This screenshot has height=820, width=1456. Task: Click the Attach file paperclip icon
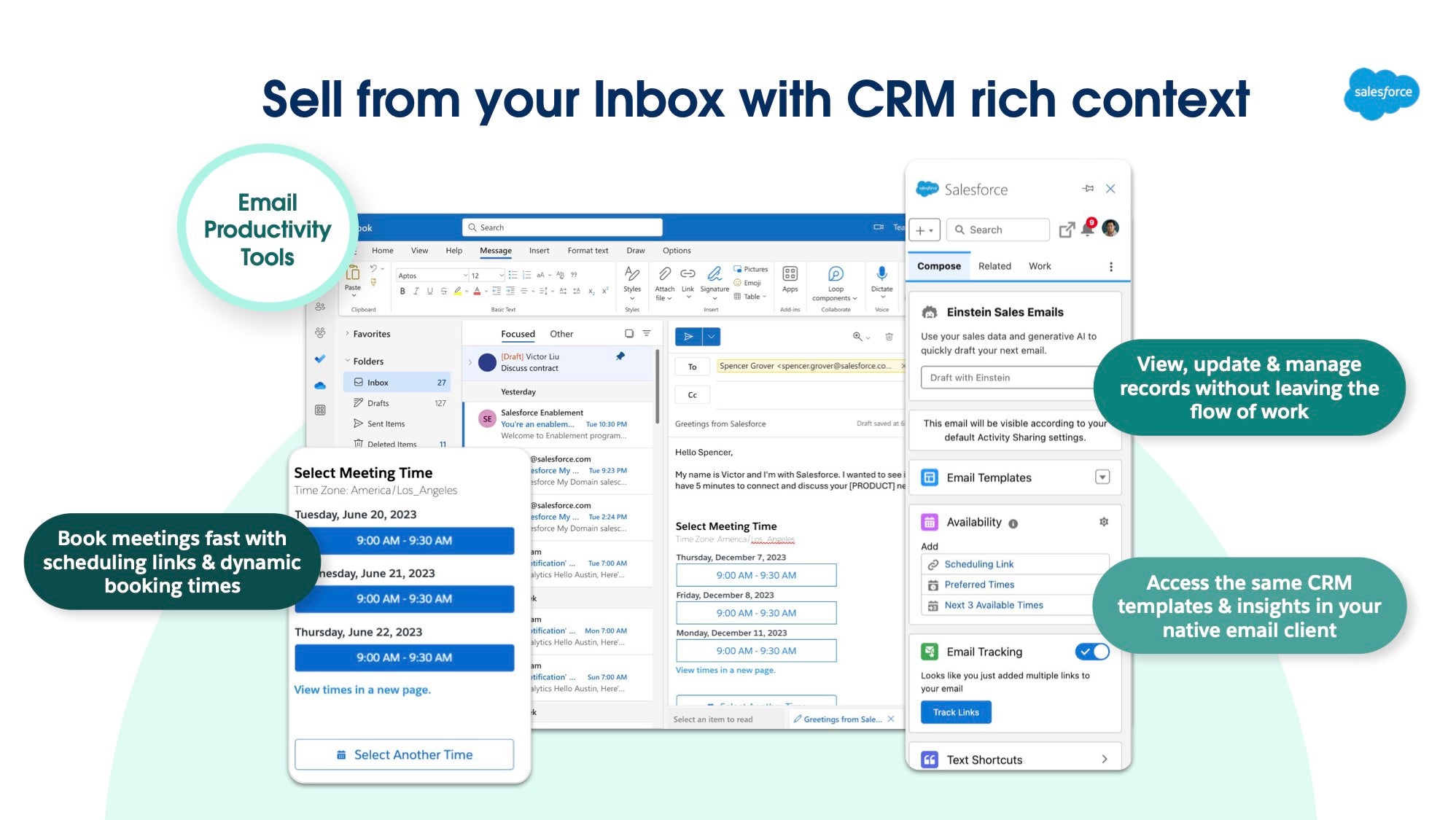[664, 275]
